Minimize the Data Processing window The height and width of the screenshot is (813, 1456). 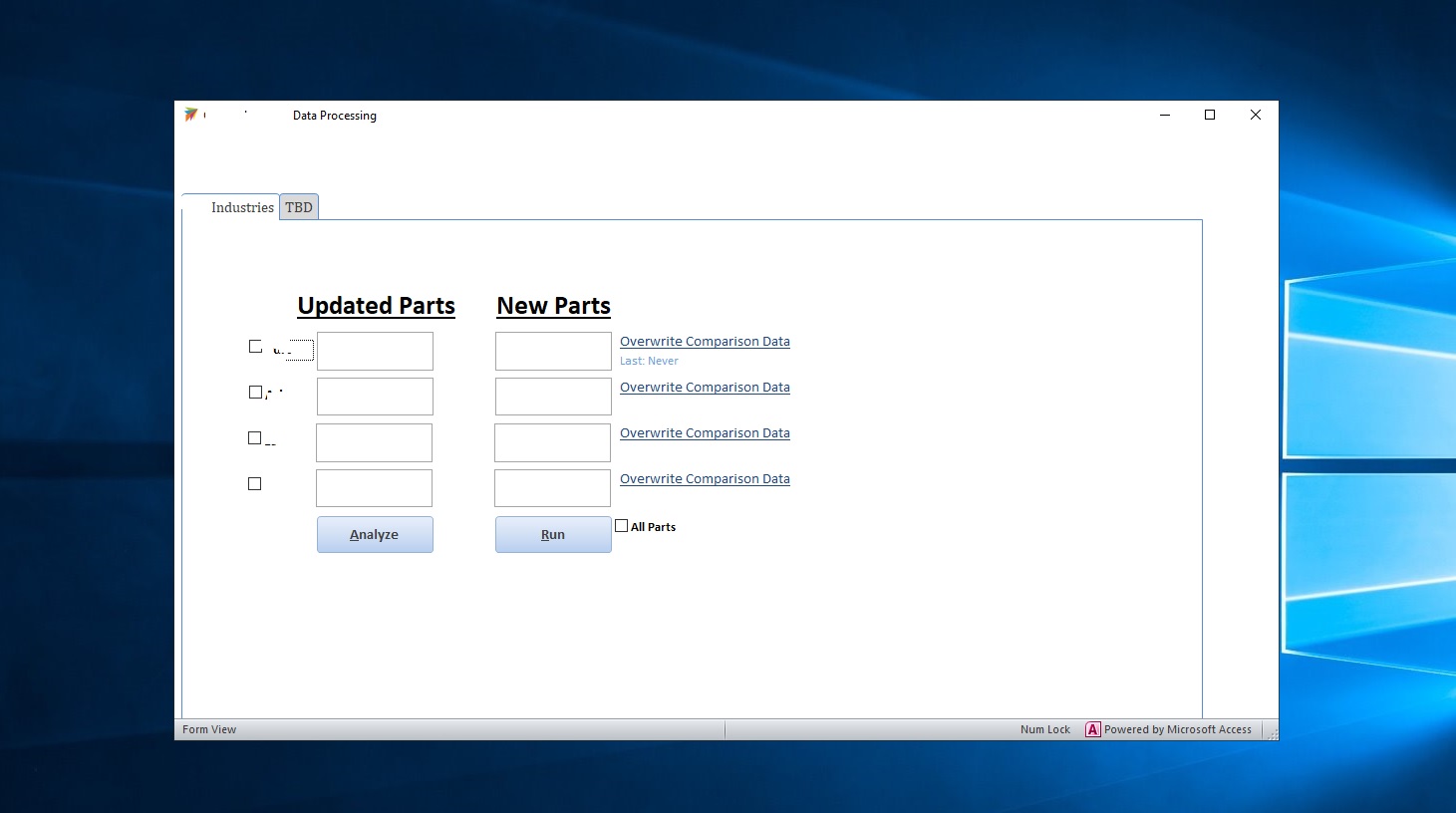pos(1165,115)
